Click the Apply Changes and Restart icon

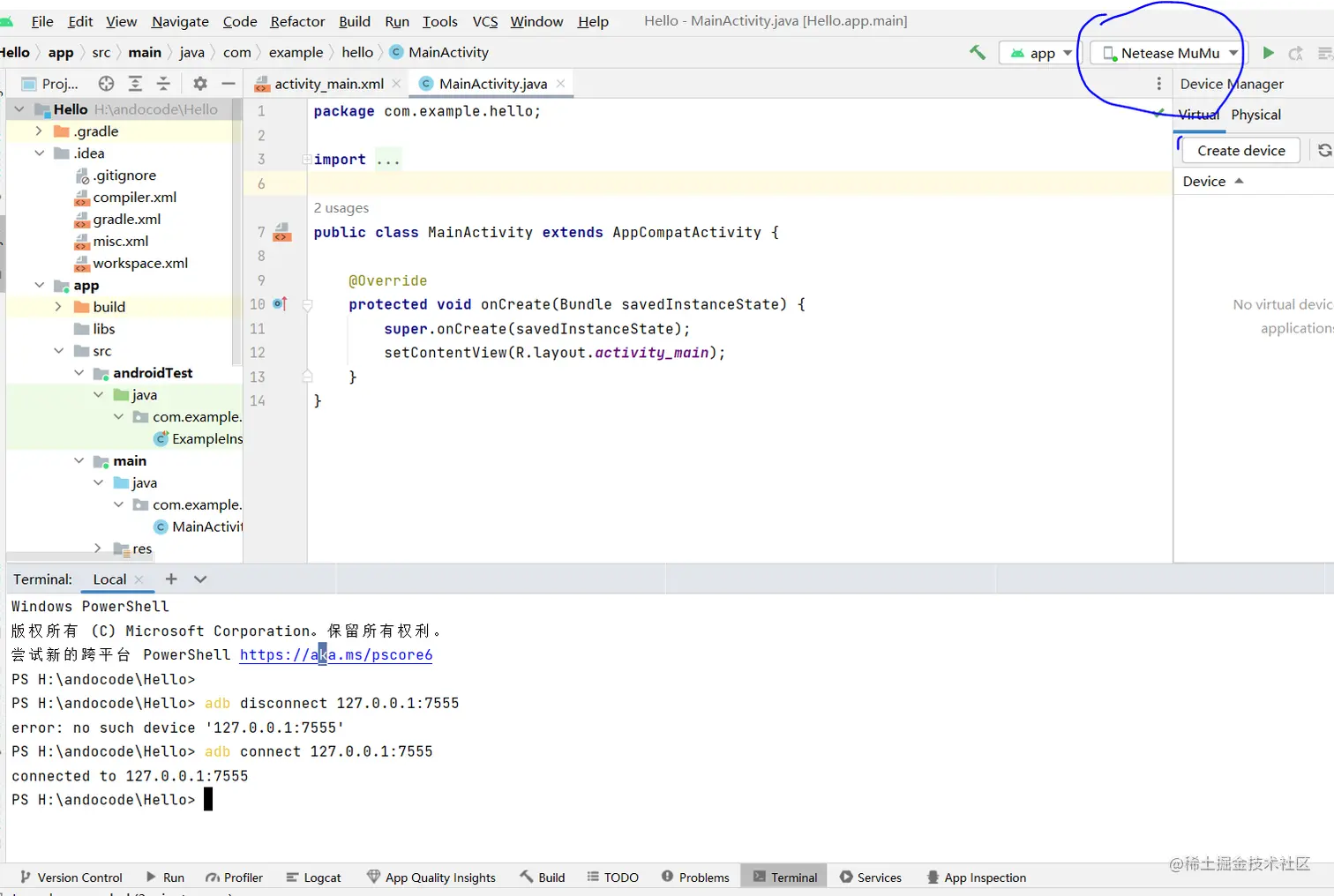pyautogui.click(x=1296, y=53)
